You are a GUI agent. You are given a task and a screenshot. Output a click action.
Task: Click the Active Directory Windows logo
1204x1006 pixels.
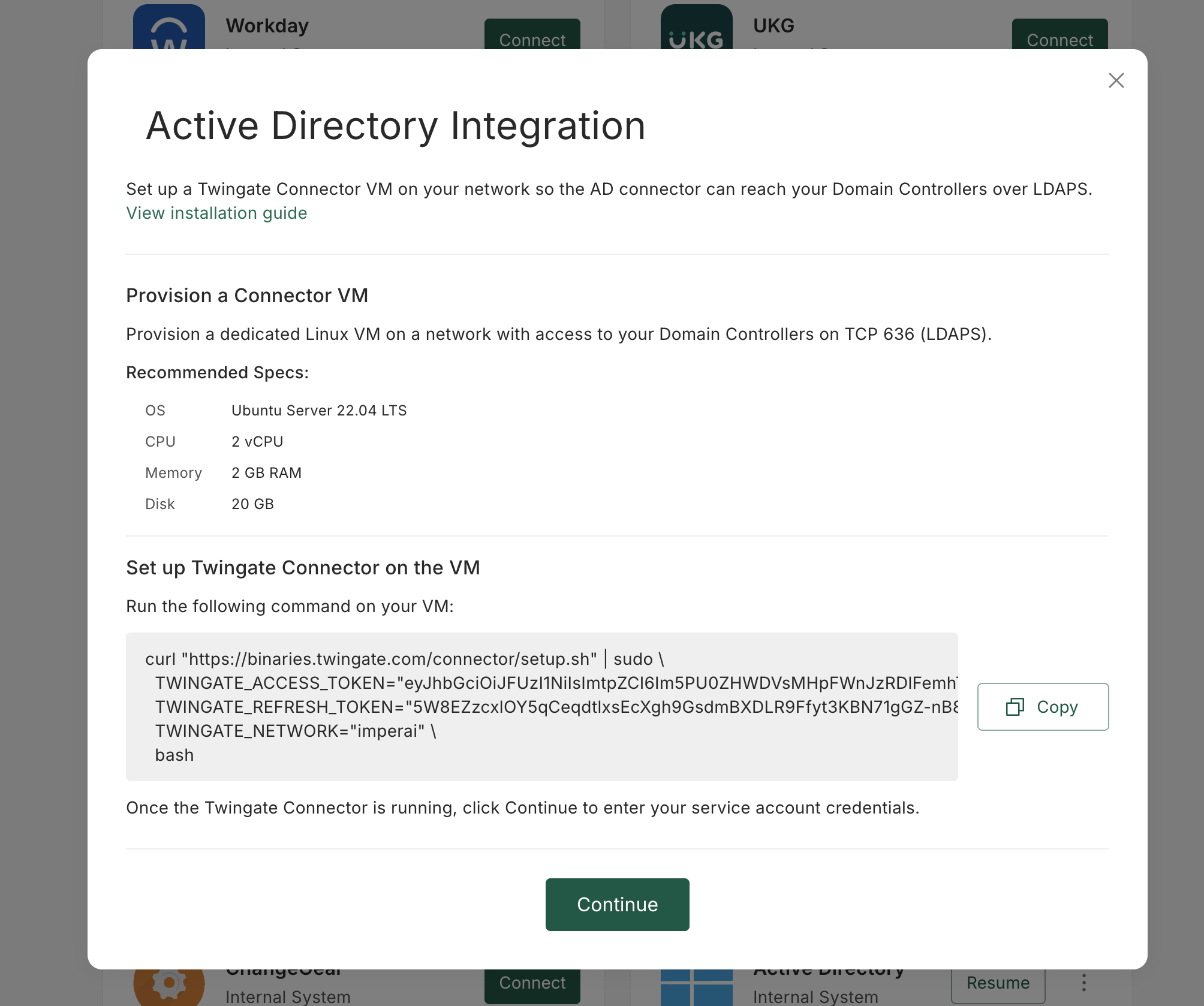(696, 987)
